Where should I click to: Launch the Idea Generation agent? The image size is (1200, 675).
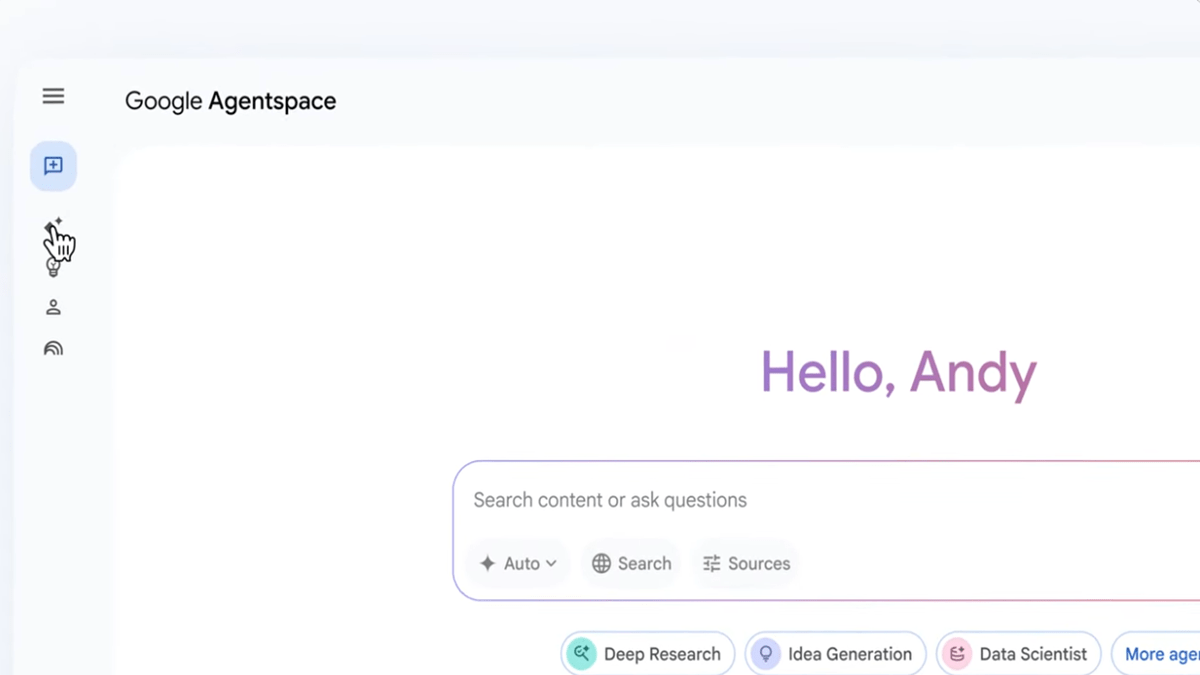pos(836,654)
